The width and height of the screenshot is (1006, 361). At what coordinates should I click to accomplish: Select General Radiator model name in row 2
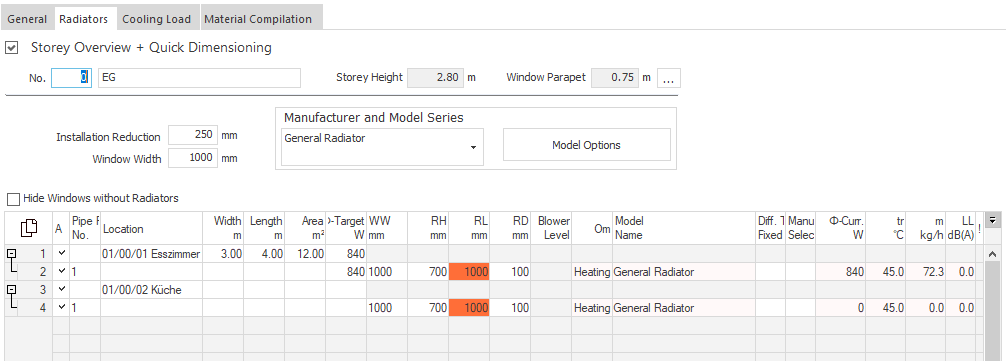[683, 272]
